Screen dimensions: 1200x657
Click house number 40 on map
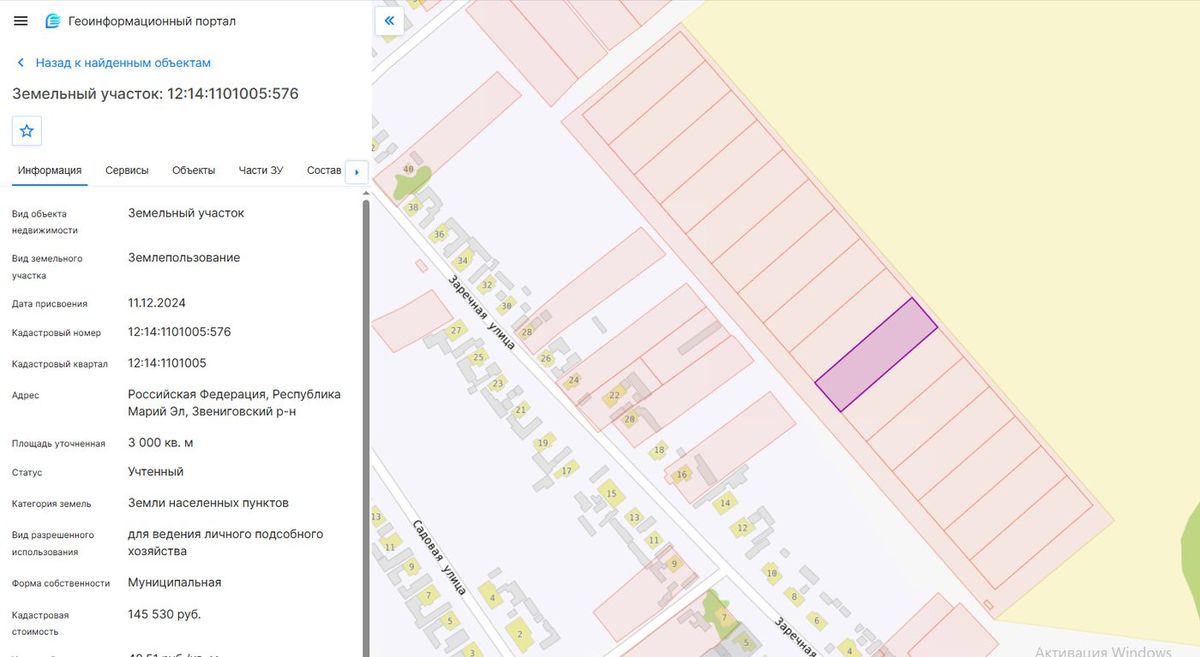click(408, 170)
